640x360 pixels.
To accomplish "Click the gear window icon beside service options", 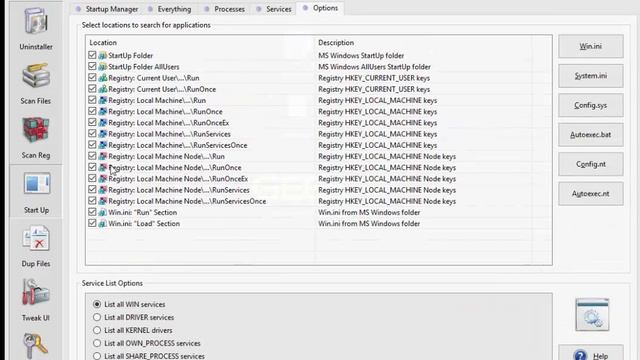I will click(592, 315).
